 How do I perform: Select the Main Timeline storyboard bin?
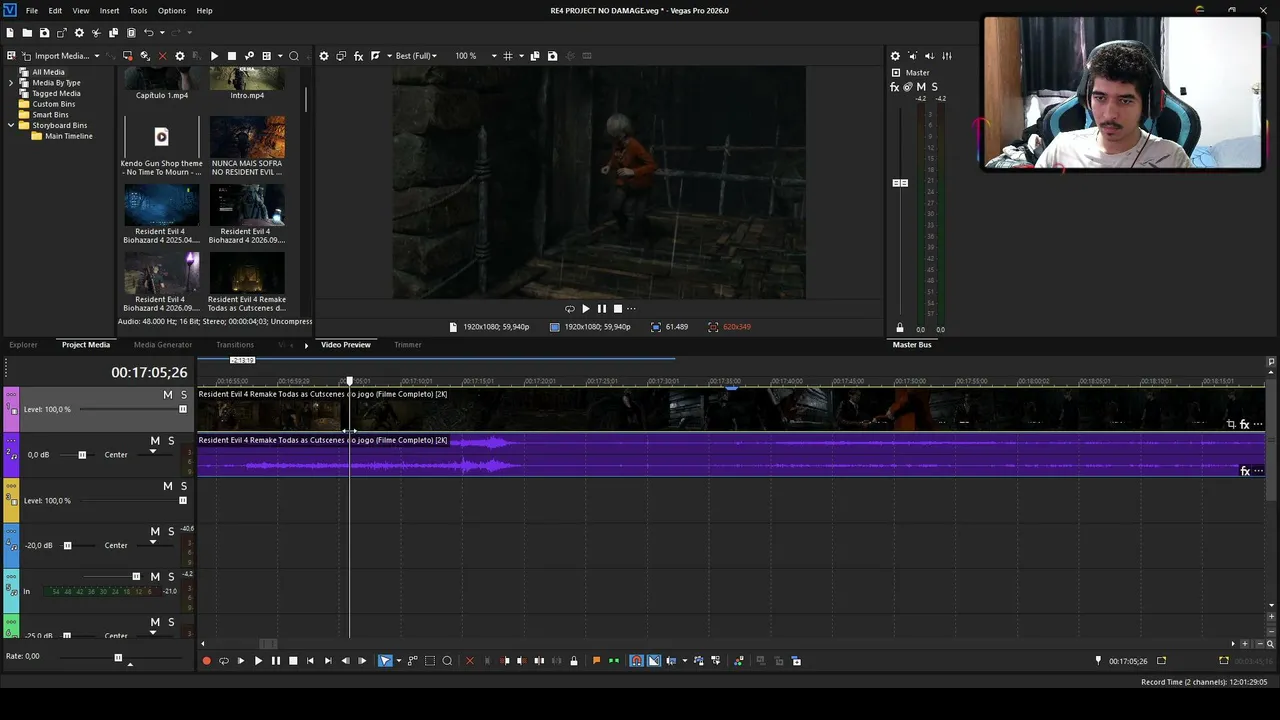(68, 136)
